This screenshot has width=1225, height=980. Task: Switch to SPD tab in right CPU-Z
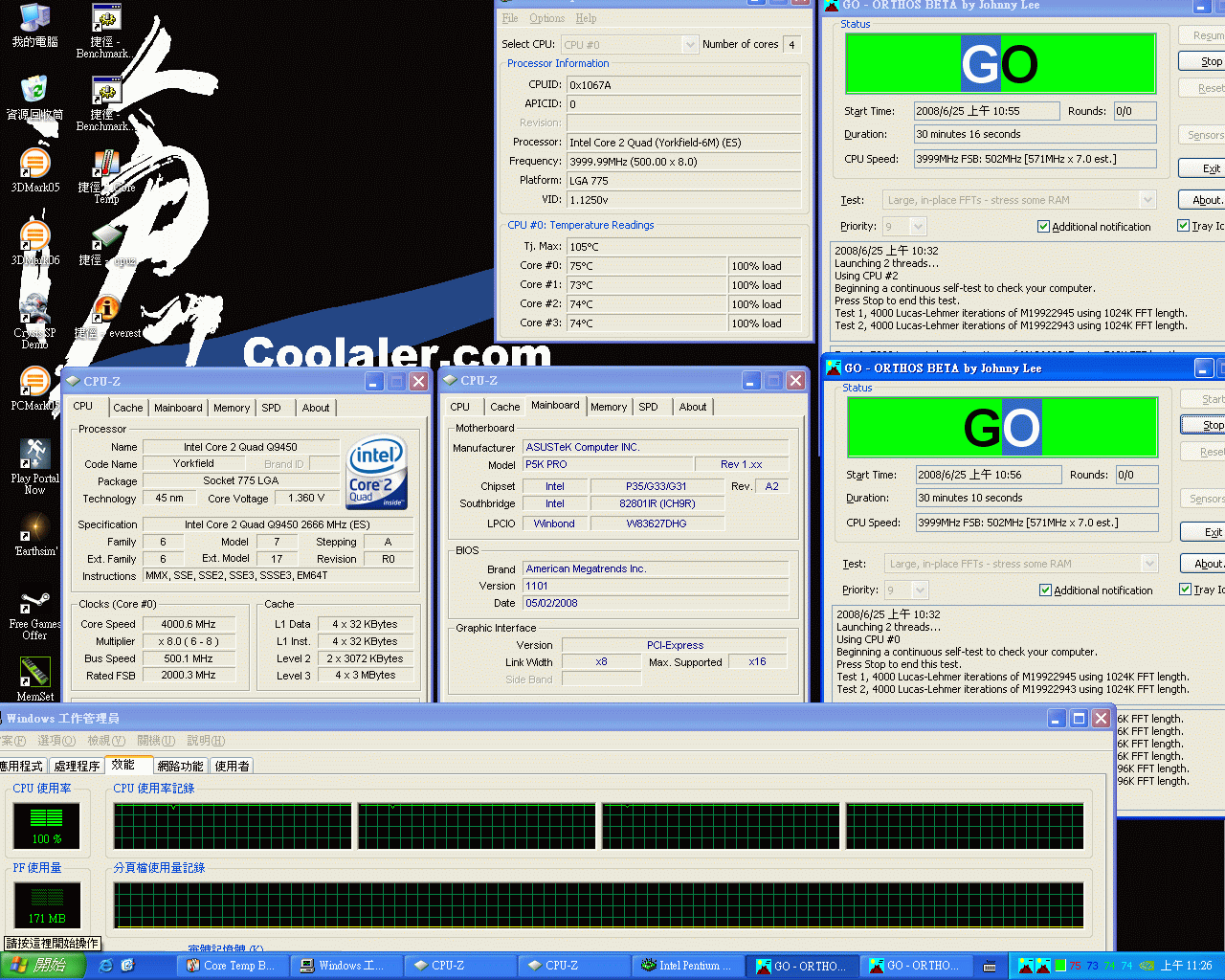click(648, 407)
